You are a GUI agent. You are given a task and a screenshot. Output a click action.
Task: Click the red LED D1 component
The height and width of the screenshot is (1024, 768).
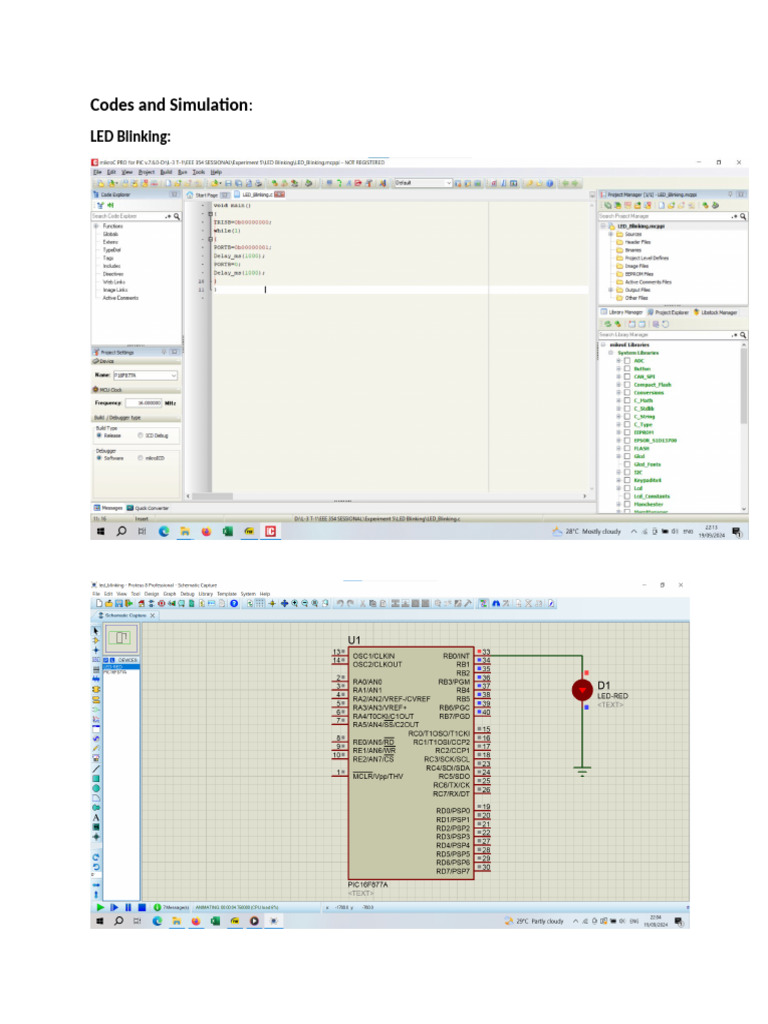point(581,690)
